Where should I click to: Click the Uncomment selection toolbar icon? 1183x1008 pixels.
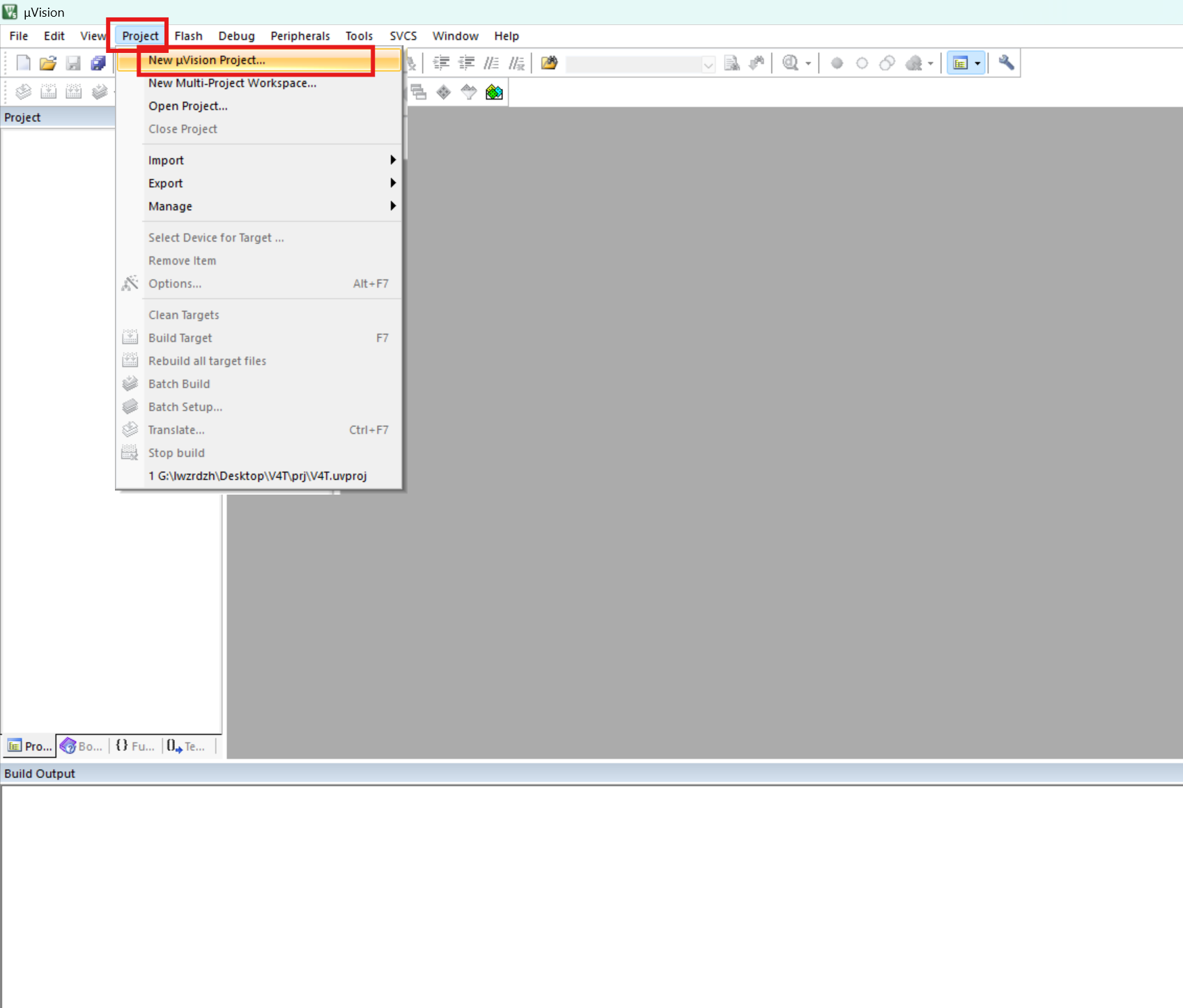pyautogui.click(x=517, y=63)
